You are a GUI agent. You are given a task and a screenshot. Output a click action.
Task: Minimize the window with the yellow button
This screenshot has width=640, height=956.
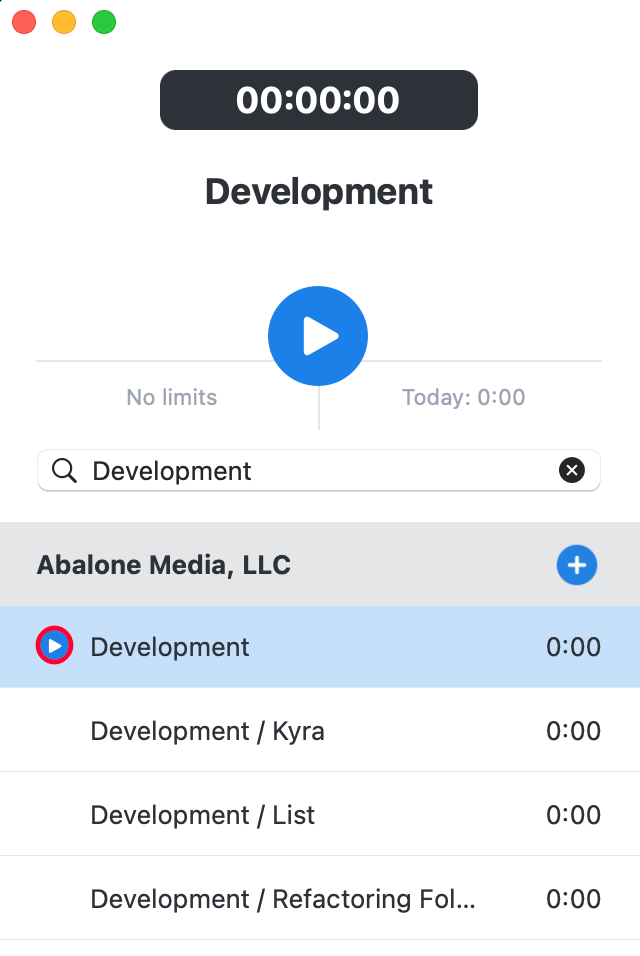coord(64,23)
